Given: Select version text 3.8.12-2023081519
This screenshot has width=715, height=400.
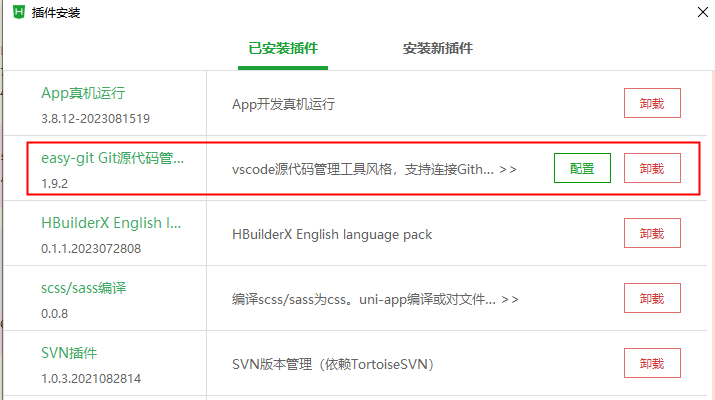Looking at the screenshot, I should [95, 119].
